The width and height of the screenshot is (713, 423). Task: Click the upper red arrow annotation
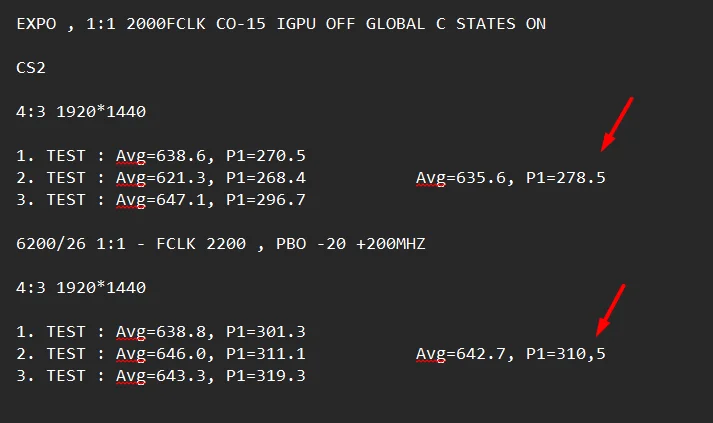coord(617,124)
